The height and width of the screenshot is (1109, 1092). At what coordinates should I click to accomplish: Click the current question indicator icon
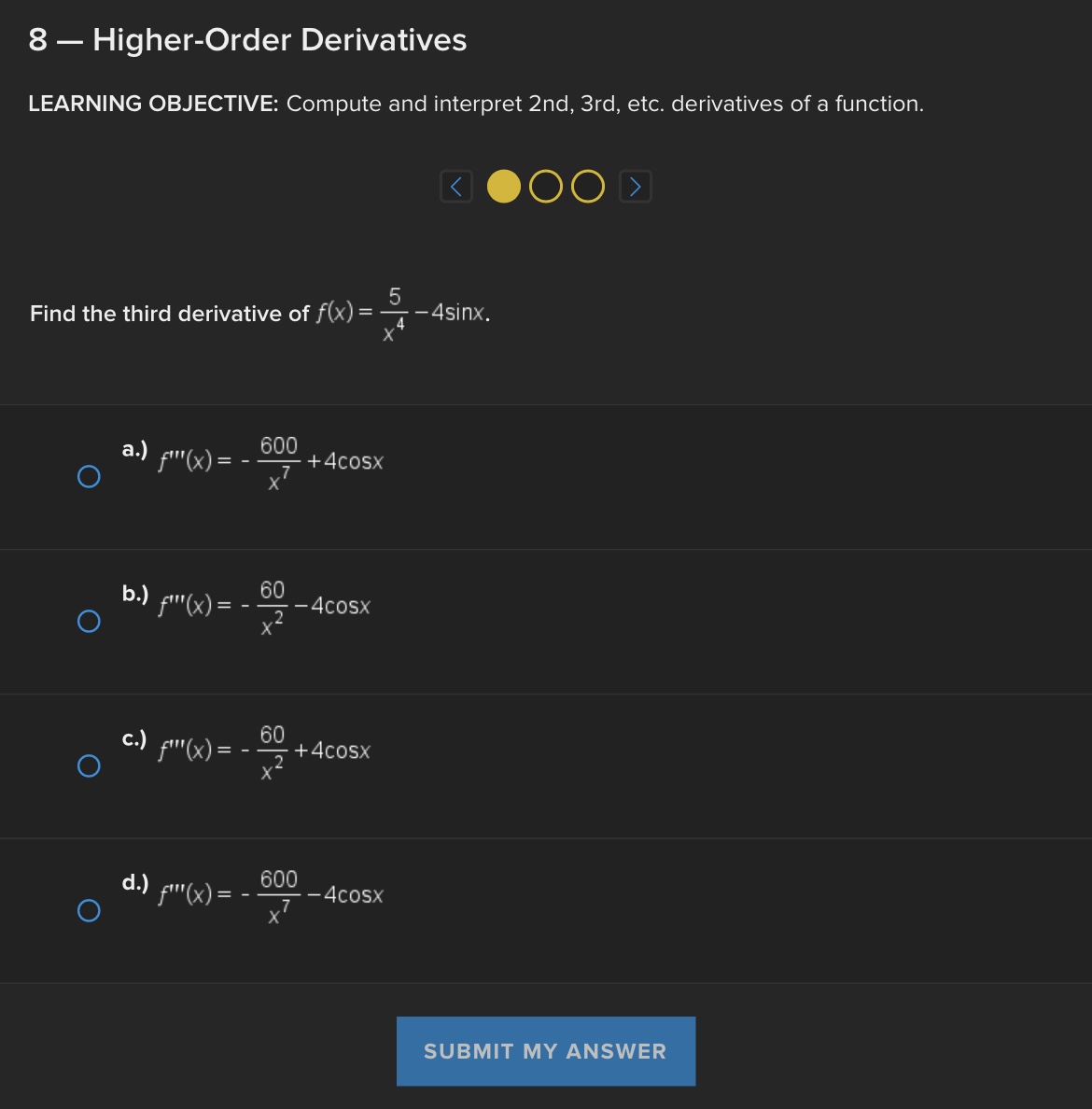coord(505,186)
